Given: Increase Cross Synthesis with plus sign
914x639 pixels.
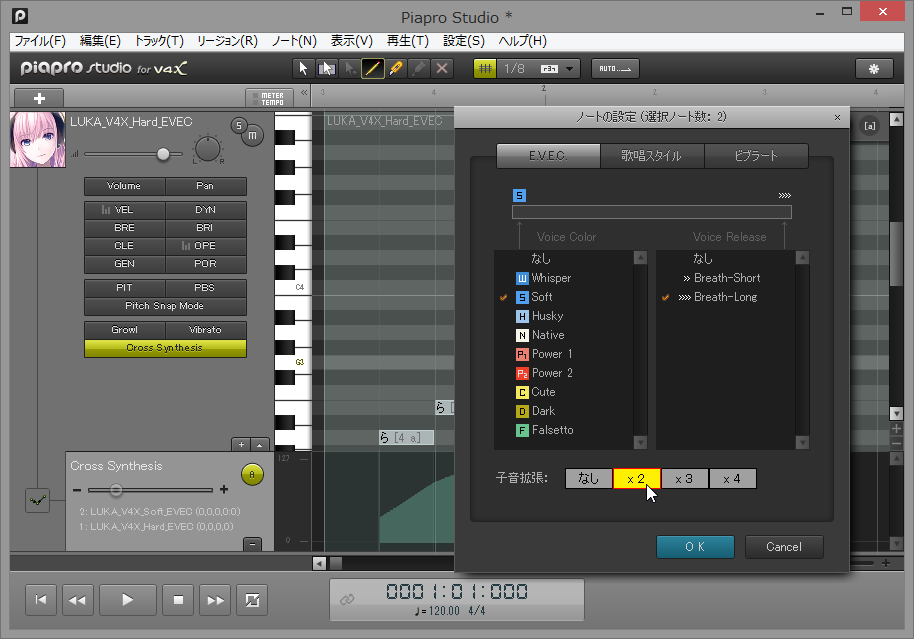Looking at the screenshot, I should [x=224, y=490].
